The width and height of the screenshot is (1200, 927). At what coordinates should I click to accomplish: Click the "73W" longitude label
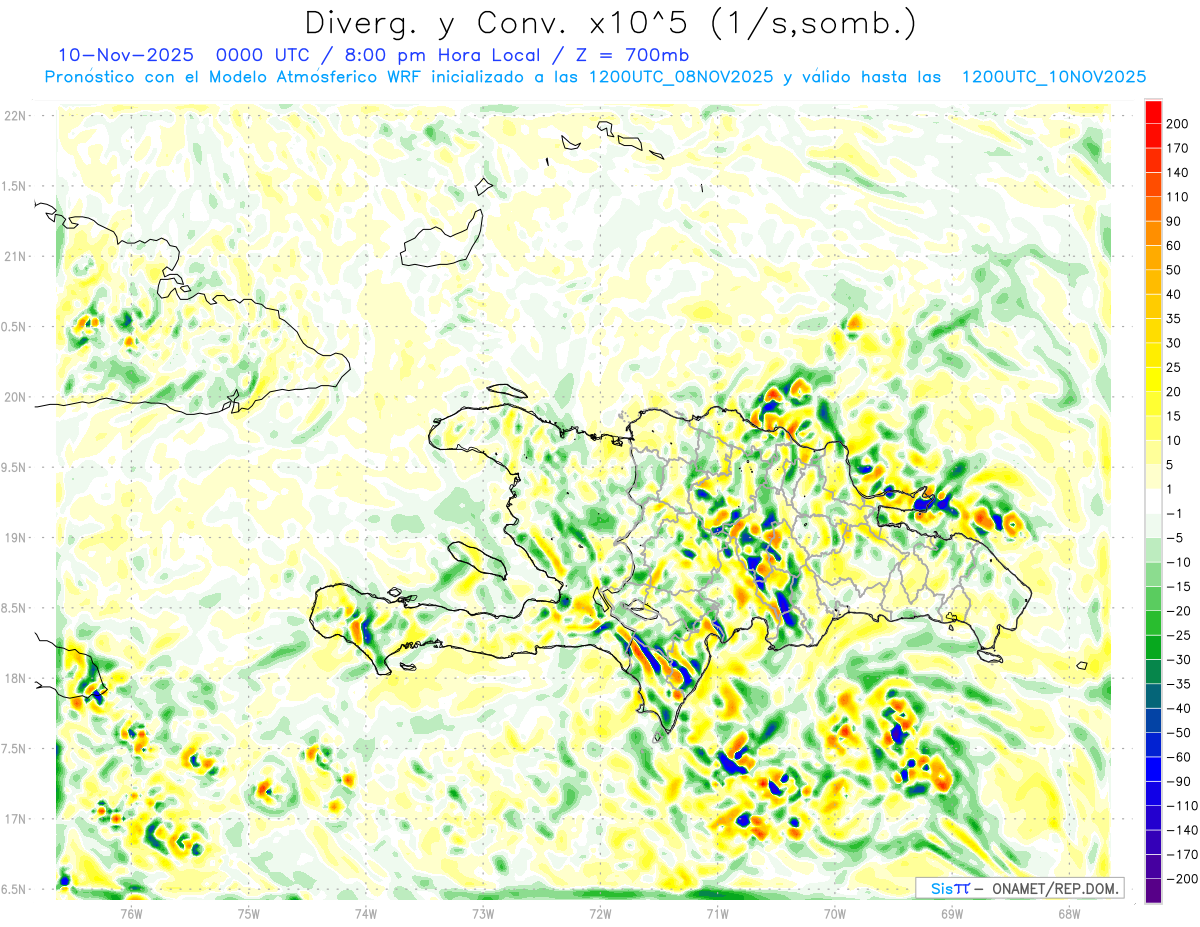(483, 913)
